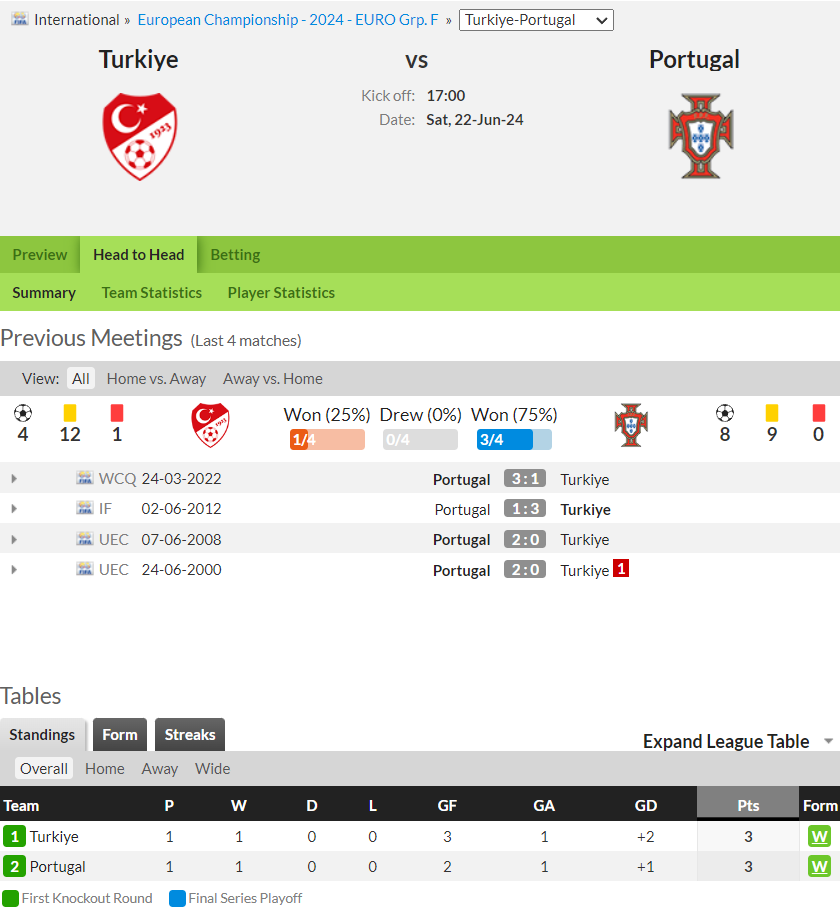The width and height of the screenshot is (840, 917).
Task: Select the Overall standings filter
Action: click(x=44, y=768)
